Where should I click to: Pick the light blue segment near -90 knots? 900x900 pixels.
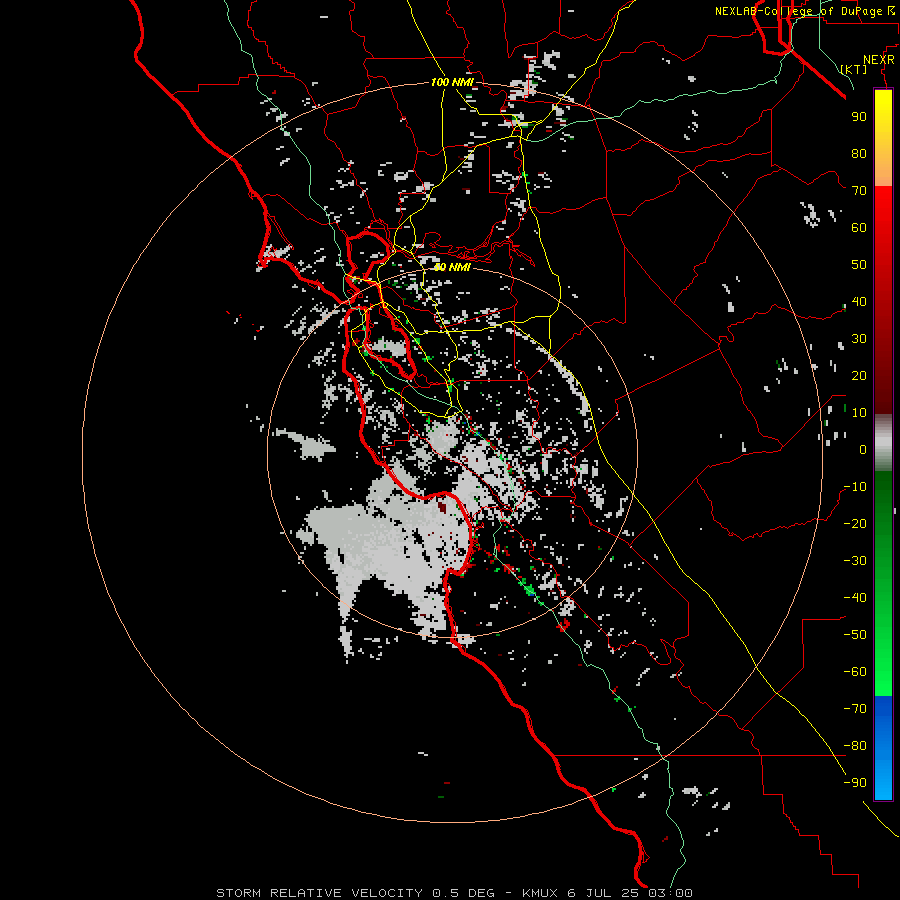883,778
